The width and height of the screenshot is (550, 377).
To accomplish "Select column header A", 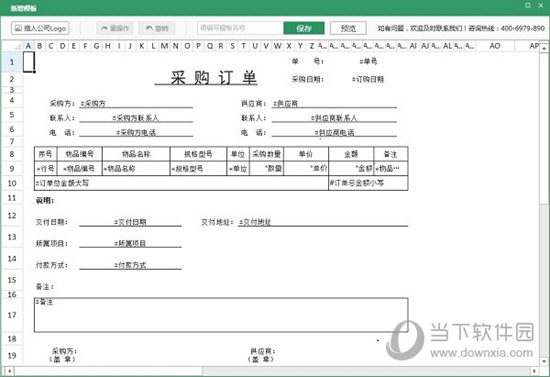I will click(28, 46).
